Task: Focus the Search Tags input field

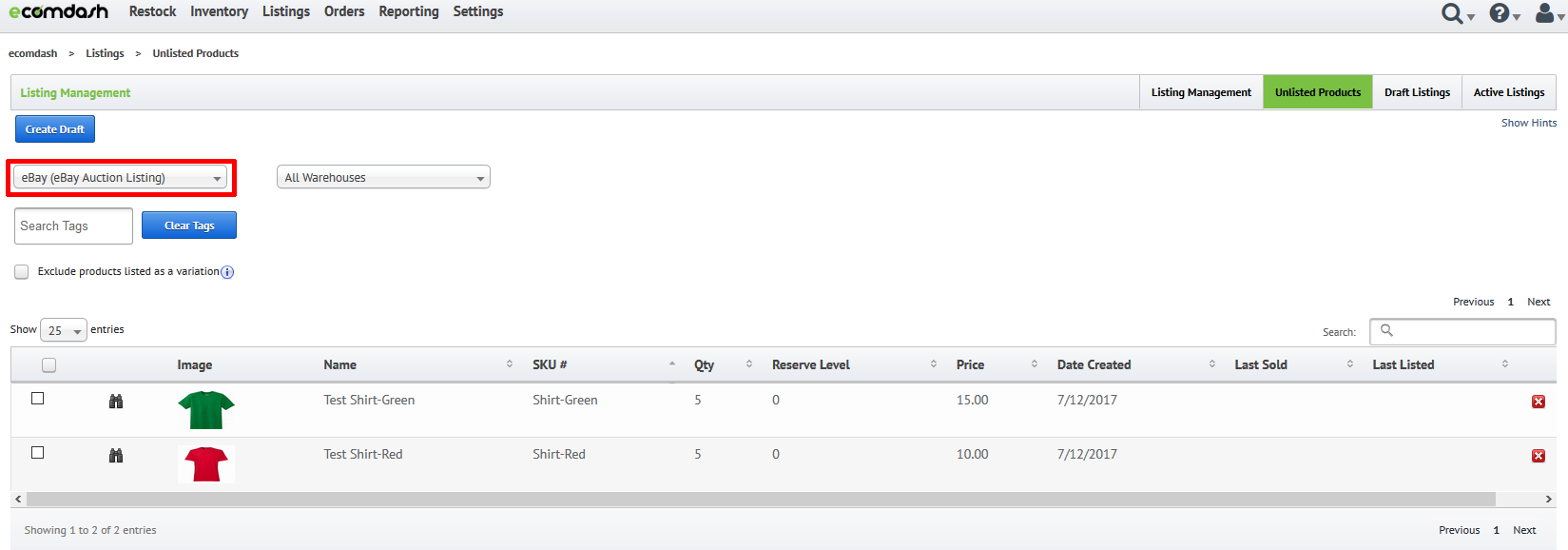Action: [73, 226]
